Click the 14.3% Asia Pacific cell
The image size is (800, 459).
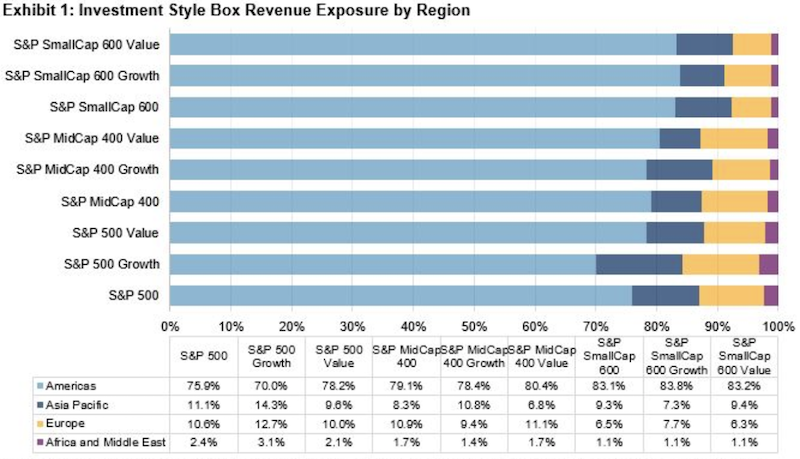(x=271, y=405)
